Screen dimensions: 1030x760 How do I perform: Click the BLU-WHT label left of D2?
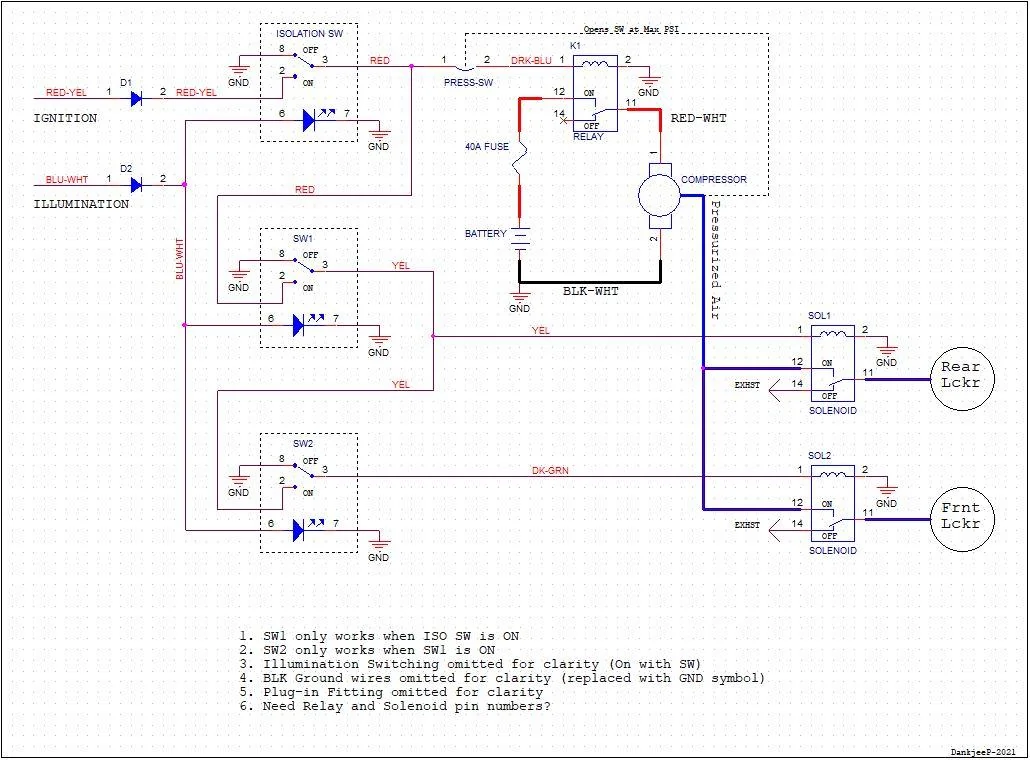(67, 179)
